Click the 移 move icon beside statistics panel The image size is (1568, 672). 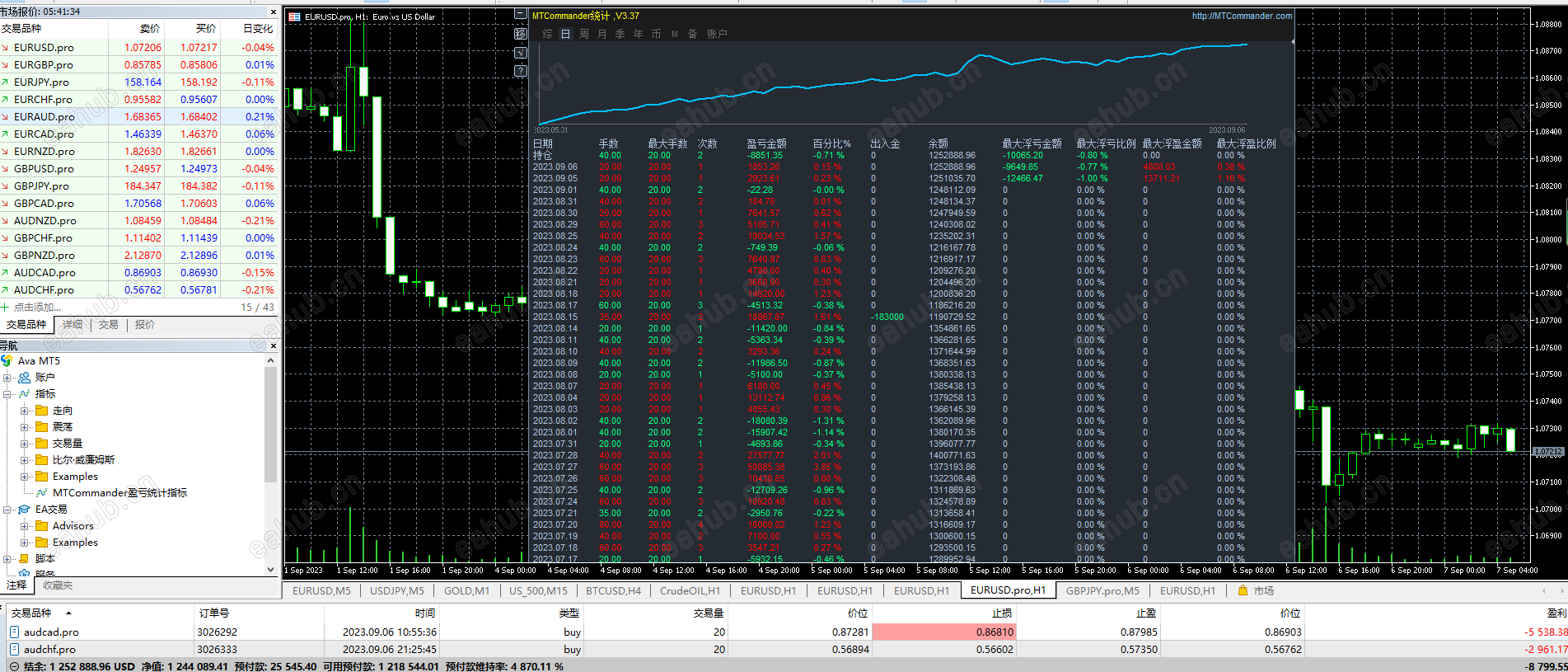[x=520, y=34]
